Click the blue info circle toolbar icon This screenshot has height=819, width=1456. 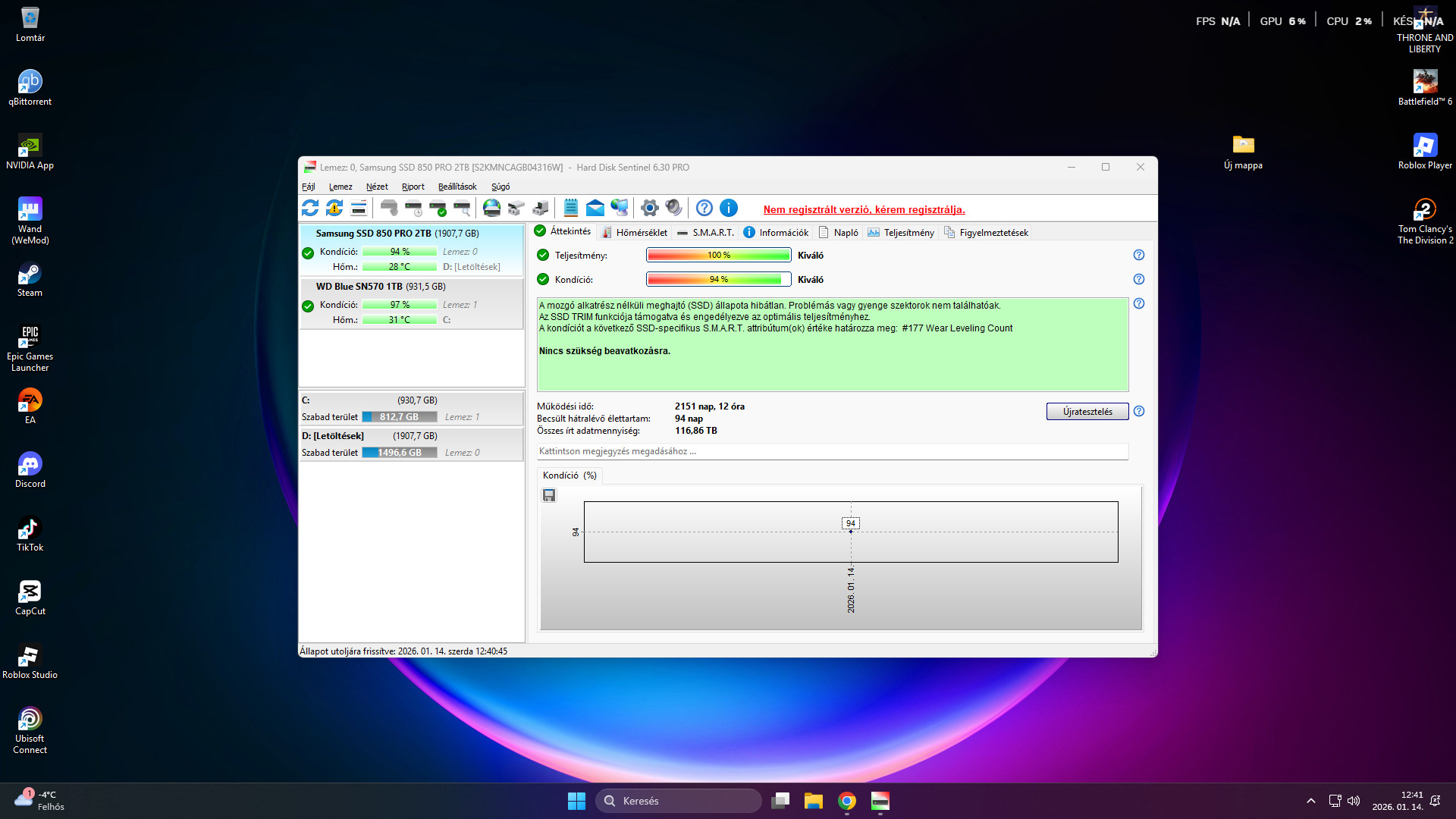coord(728,208)
